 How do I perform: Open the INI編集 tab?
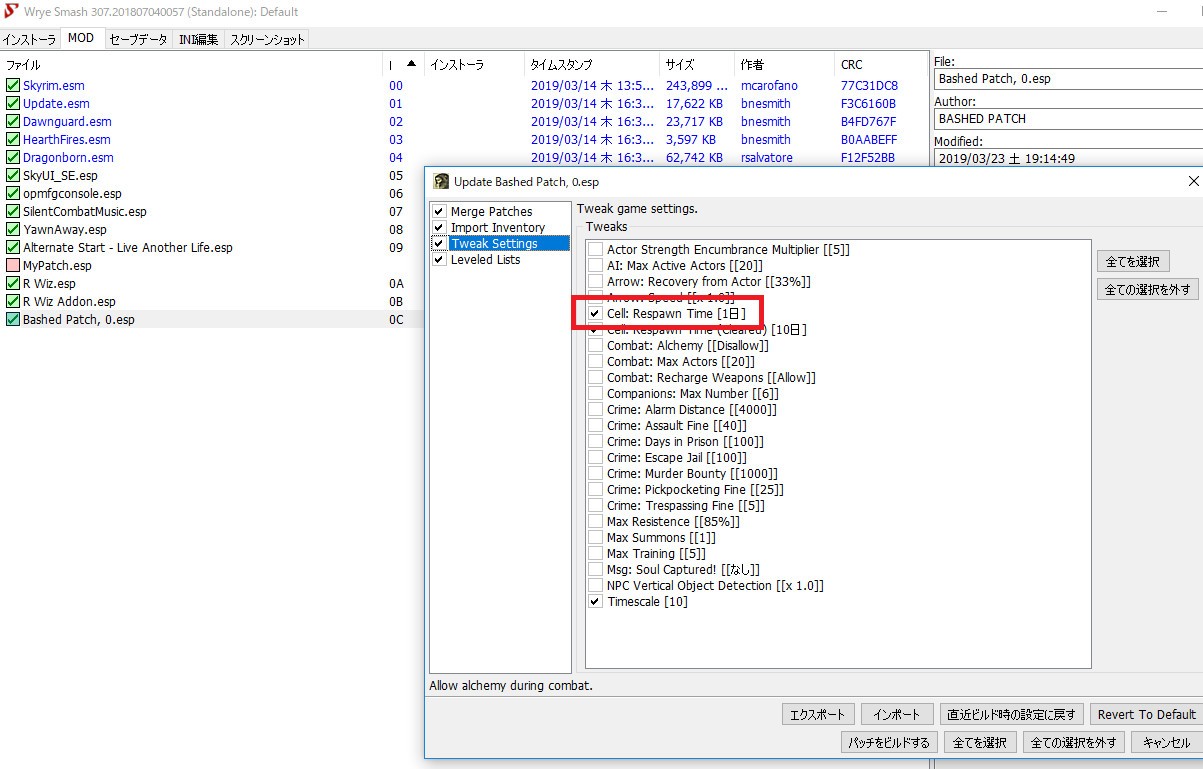pos(198,39)
